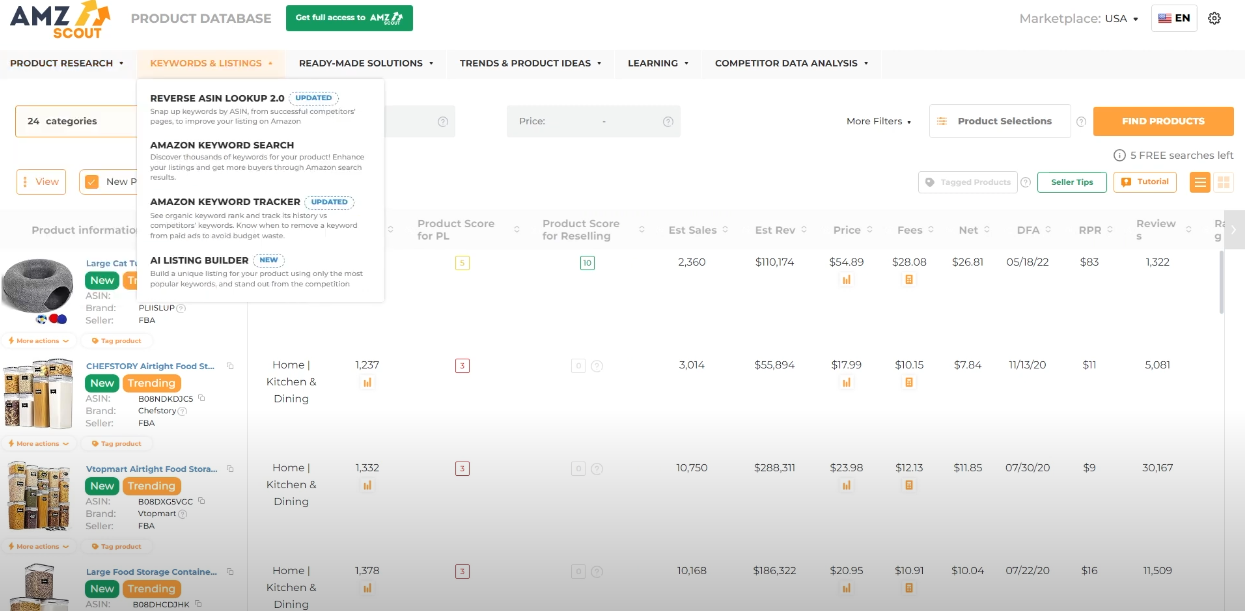Tag the CHEFSTORY product

click(116, 443)
